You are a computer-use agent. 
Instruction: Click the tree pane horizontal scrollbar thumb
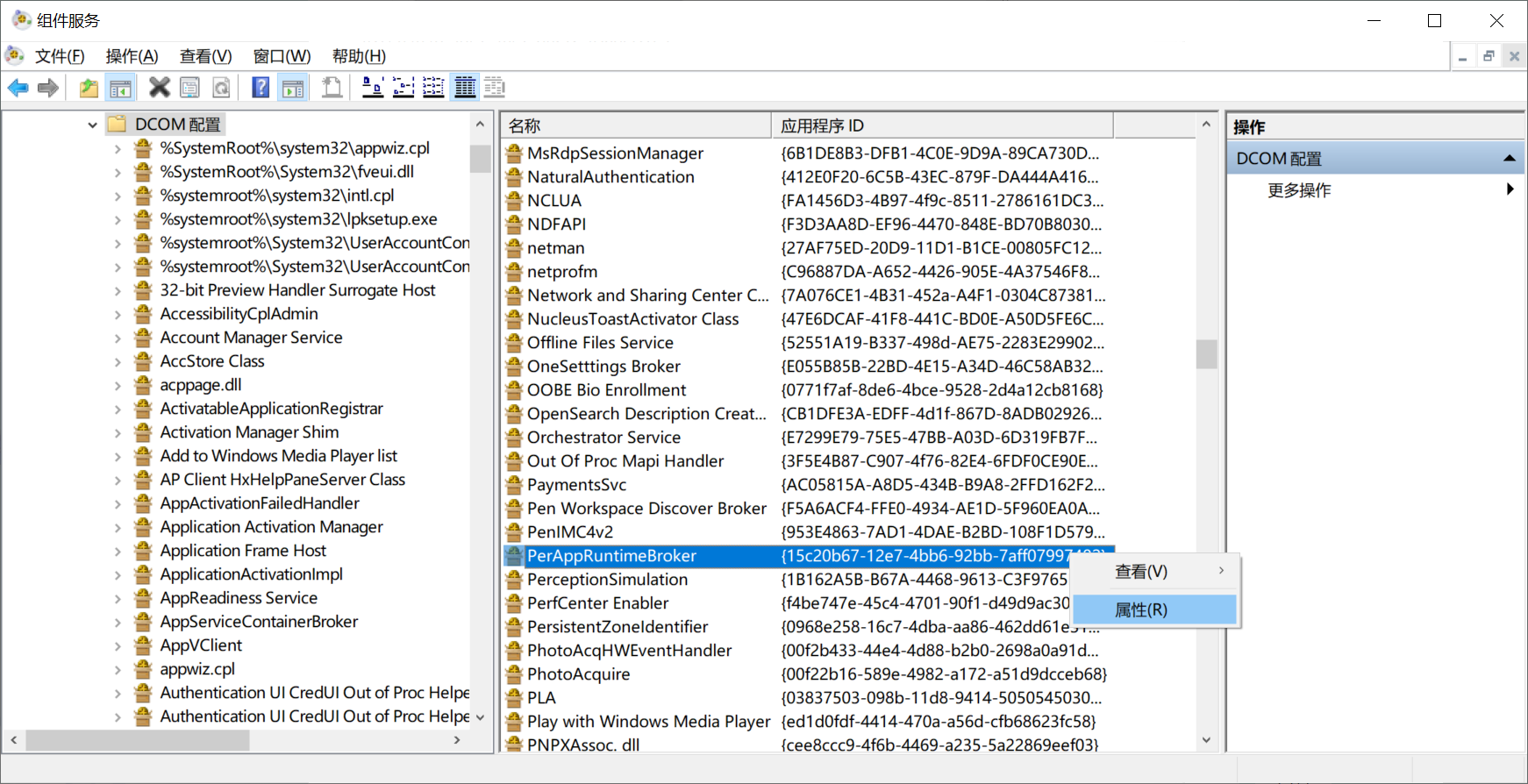(138, 741)
